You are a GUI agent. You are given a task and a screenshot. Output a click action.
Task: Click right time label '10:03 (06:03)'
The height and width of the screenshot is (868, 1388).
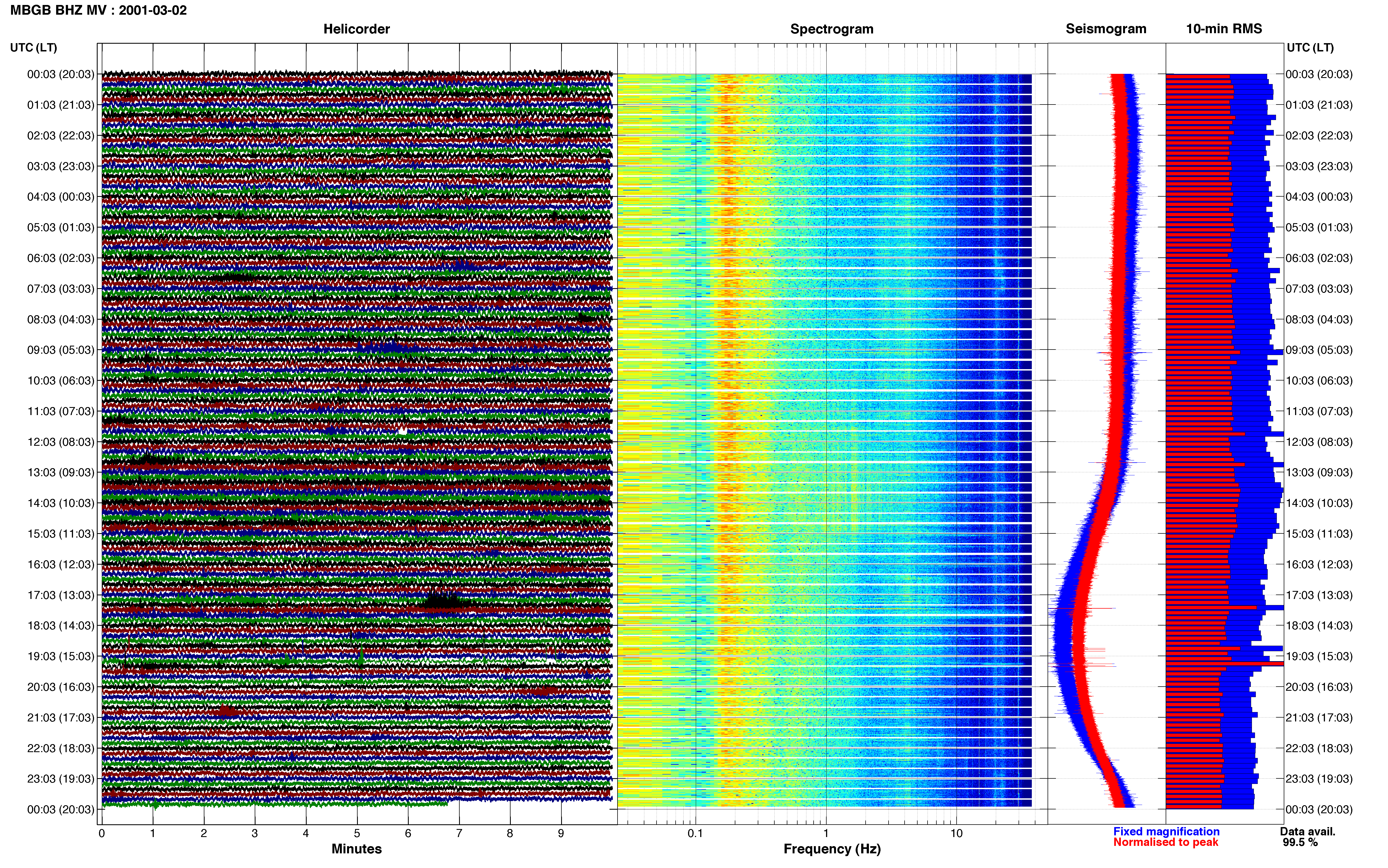[1319, 380]
